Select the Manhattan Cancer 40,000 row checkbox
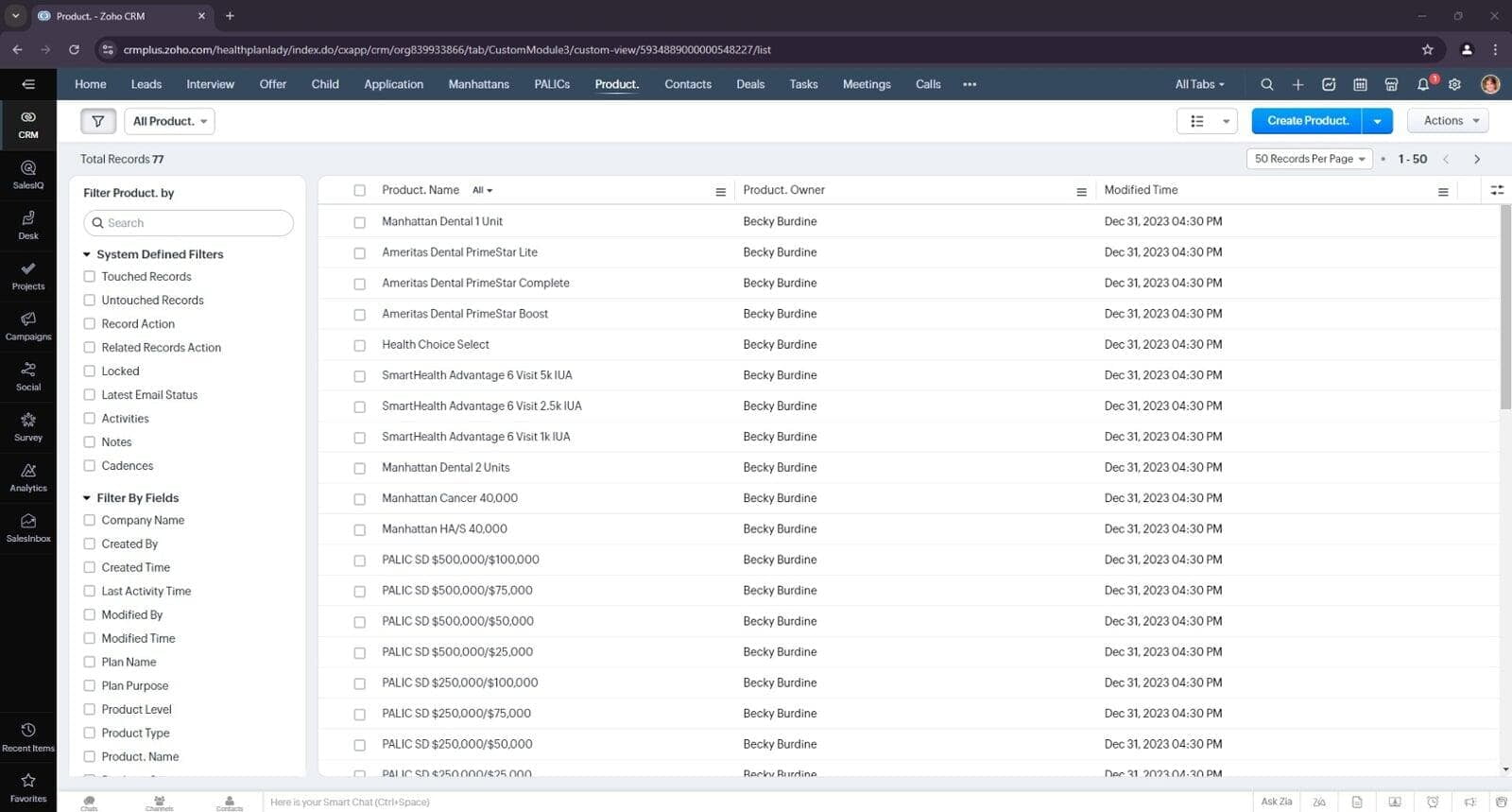1512x812 pixels. (359, 499)
